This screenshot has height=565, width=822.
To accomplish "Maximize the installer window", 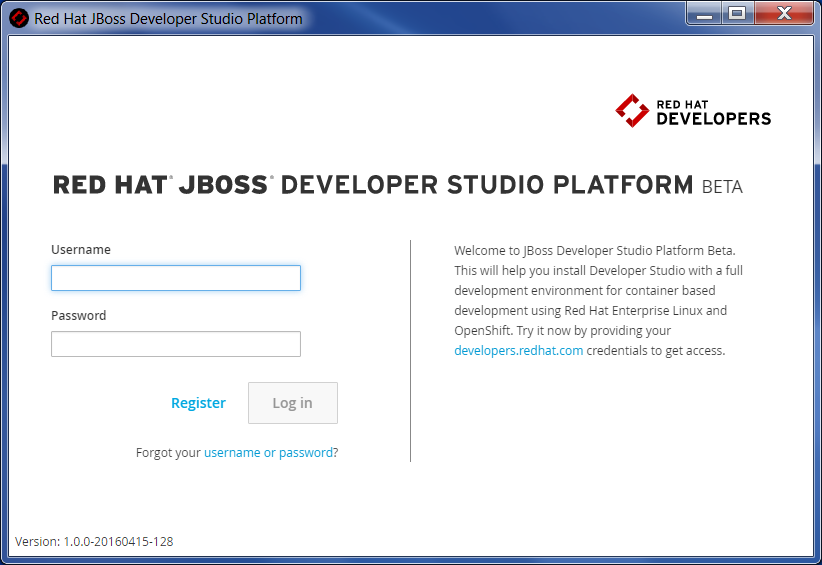I will click(x=737, y=13).
